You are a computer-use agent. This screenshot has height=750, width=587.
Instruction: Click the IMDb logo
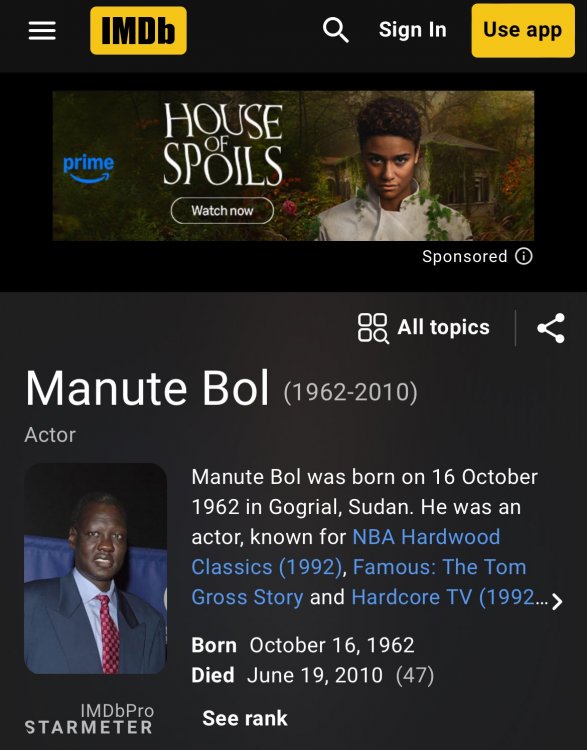coord(138,31)
